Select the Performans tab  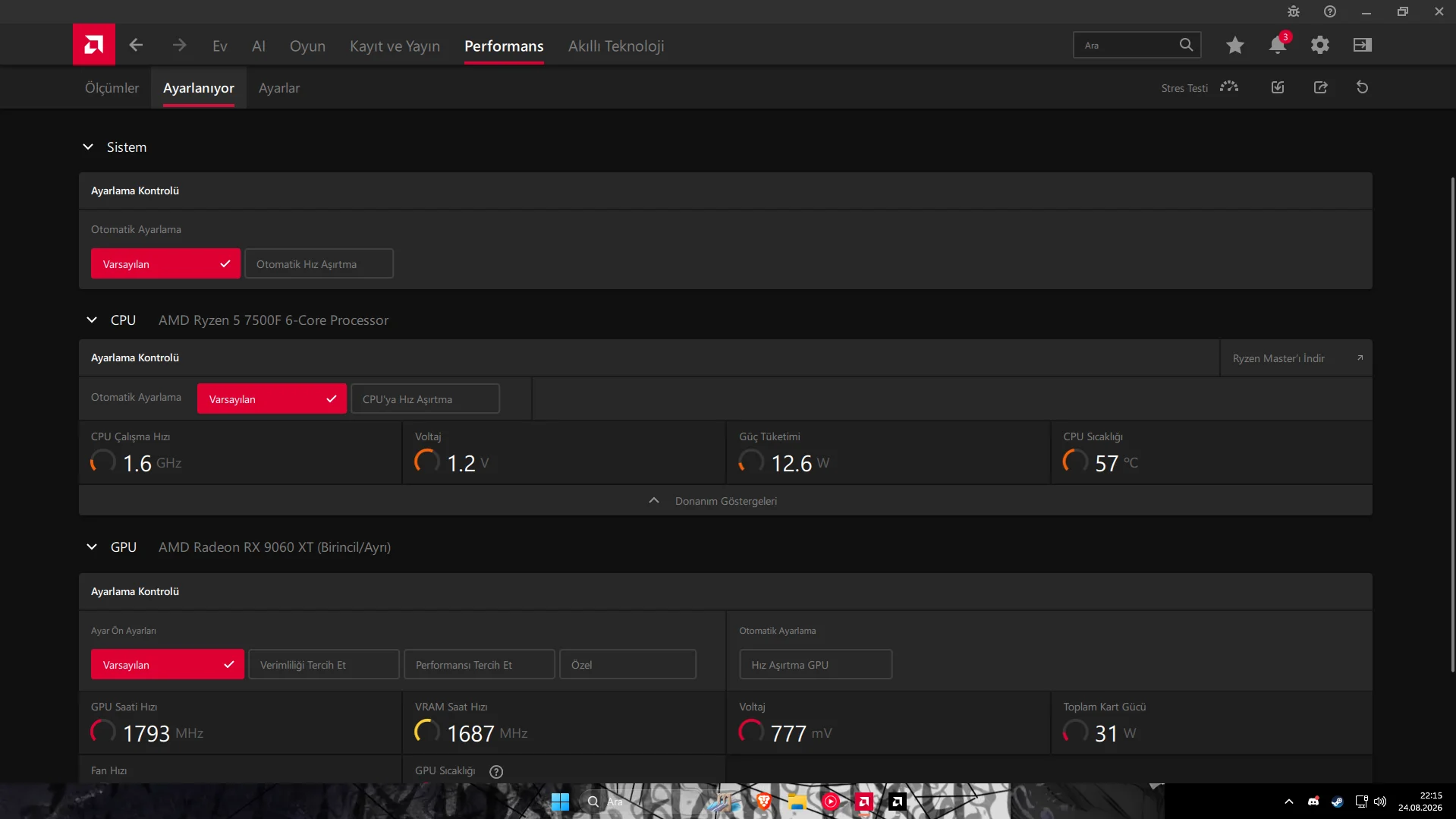tap(504, 46)
